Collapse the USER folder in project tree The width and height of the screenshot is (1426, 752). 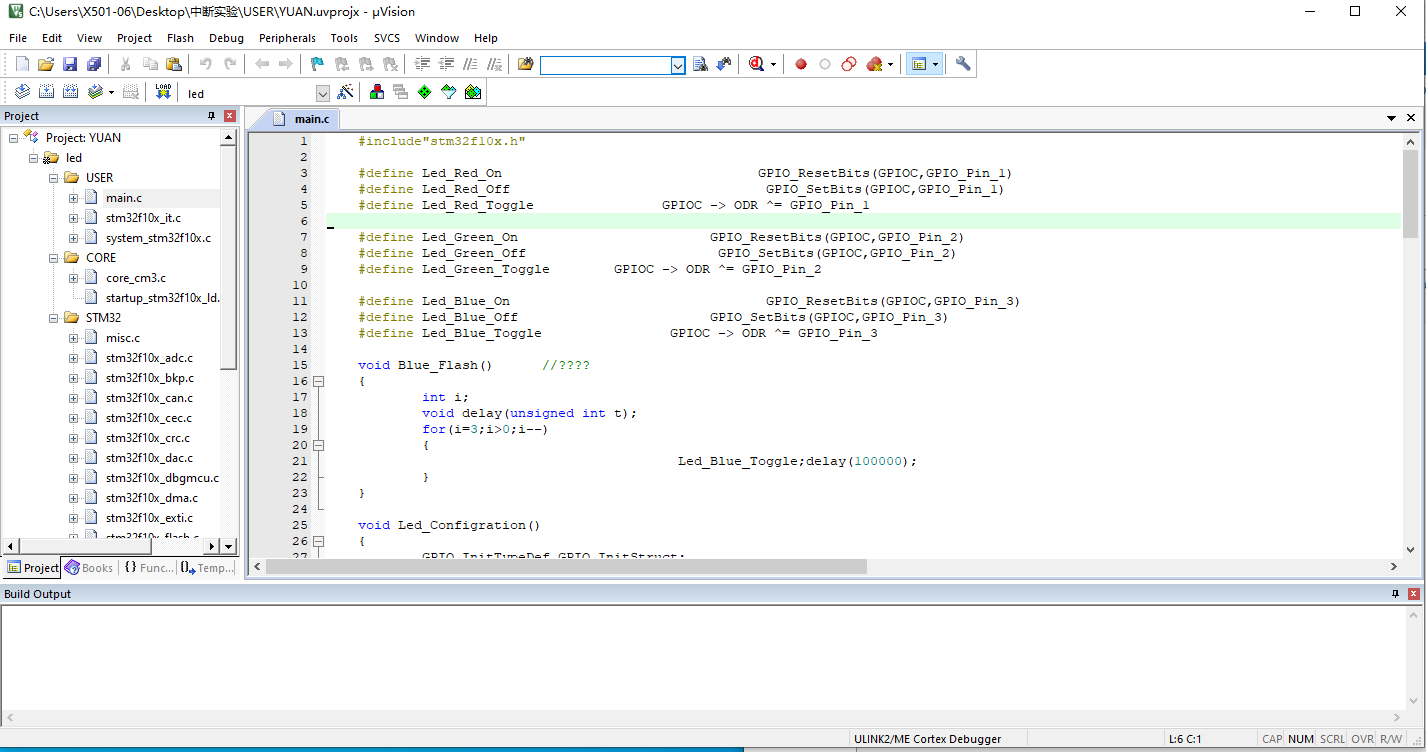click(53, 178)
